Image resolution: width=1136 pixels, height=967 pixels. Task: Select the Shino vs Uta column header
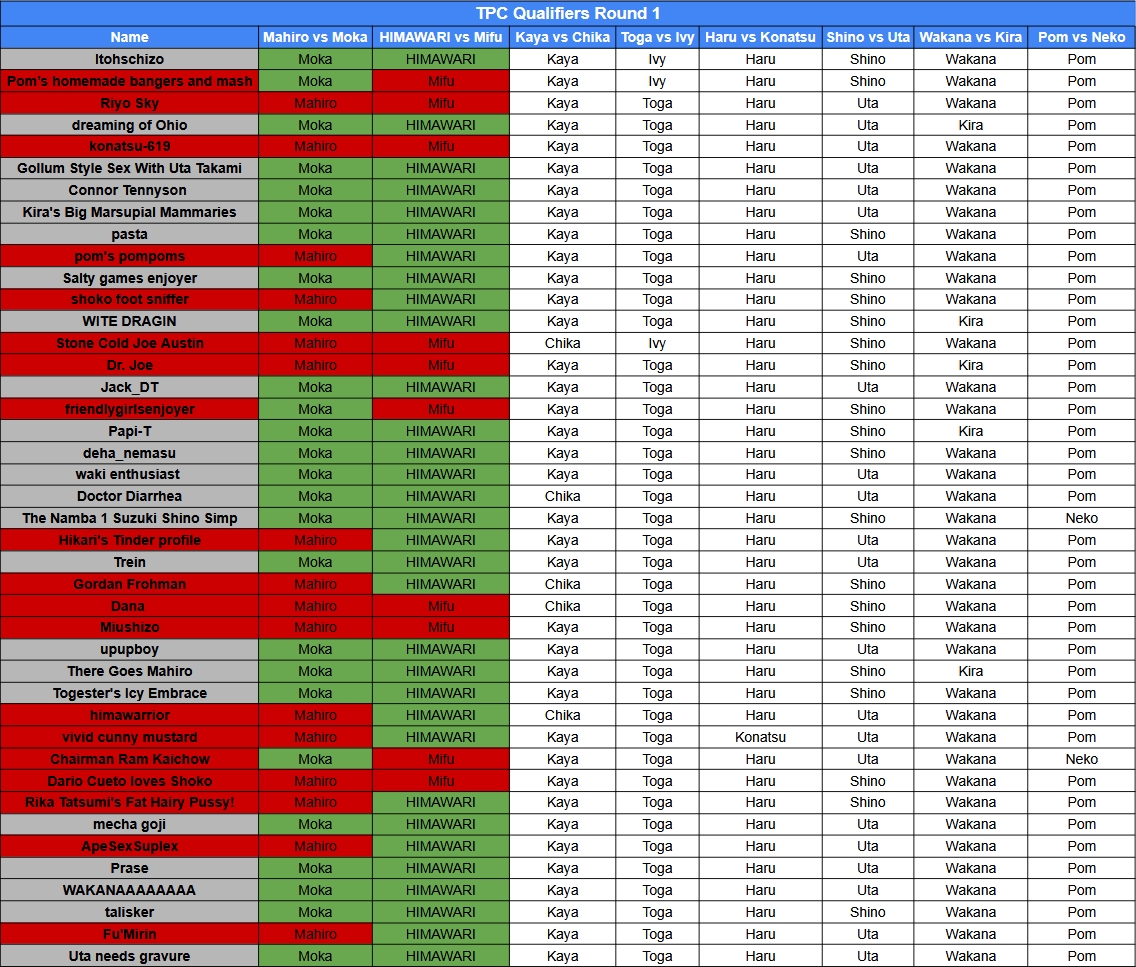[867, 37]
